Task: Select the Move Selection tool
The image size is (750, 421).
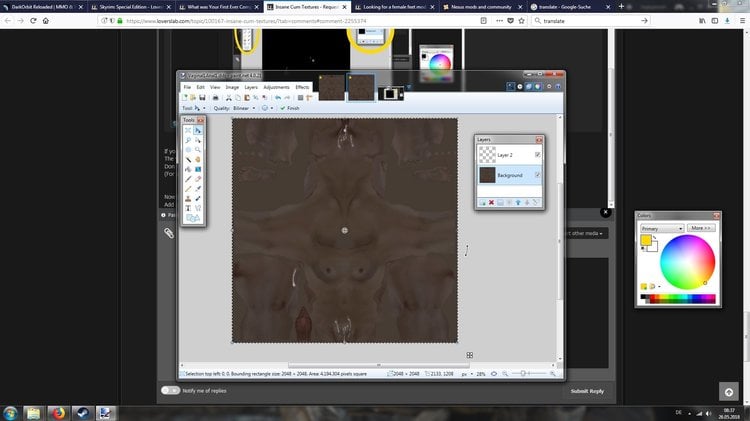Action: click(198, 140)
